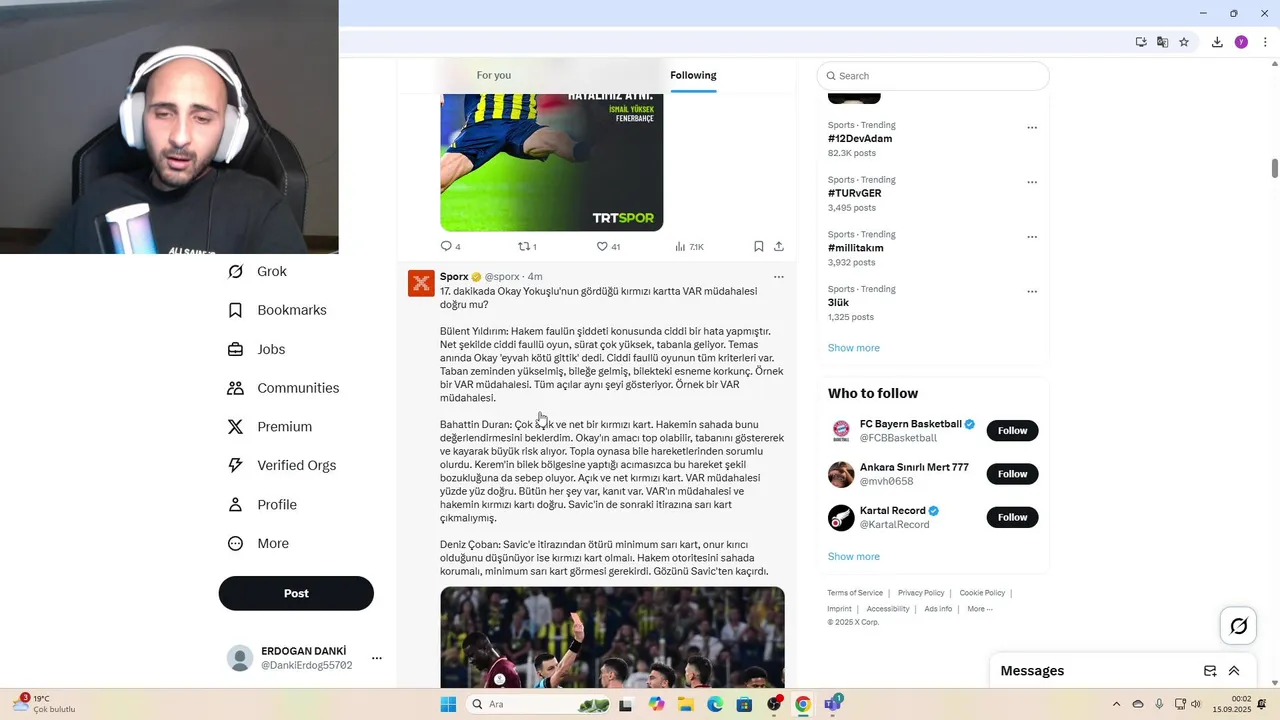Open options for #12DevAdam trend
Image resolution: width=1280 pixels, height=720 pixels.
click(x=1032, y=128)
